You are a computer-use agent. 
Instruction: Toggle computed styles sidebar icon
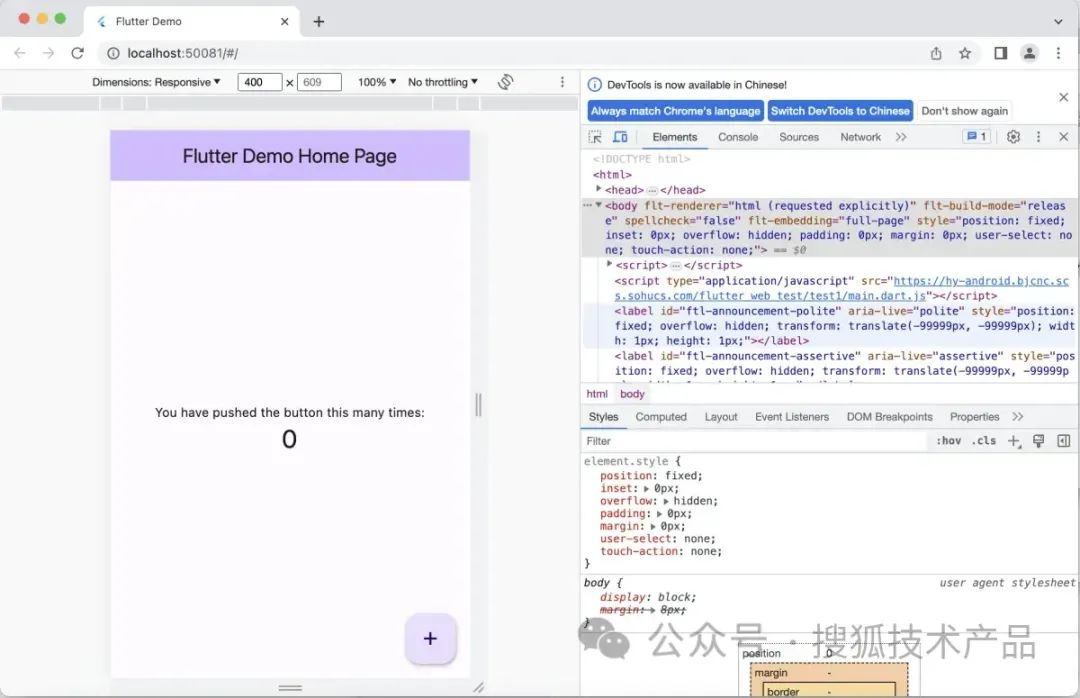point(1063,441)
